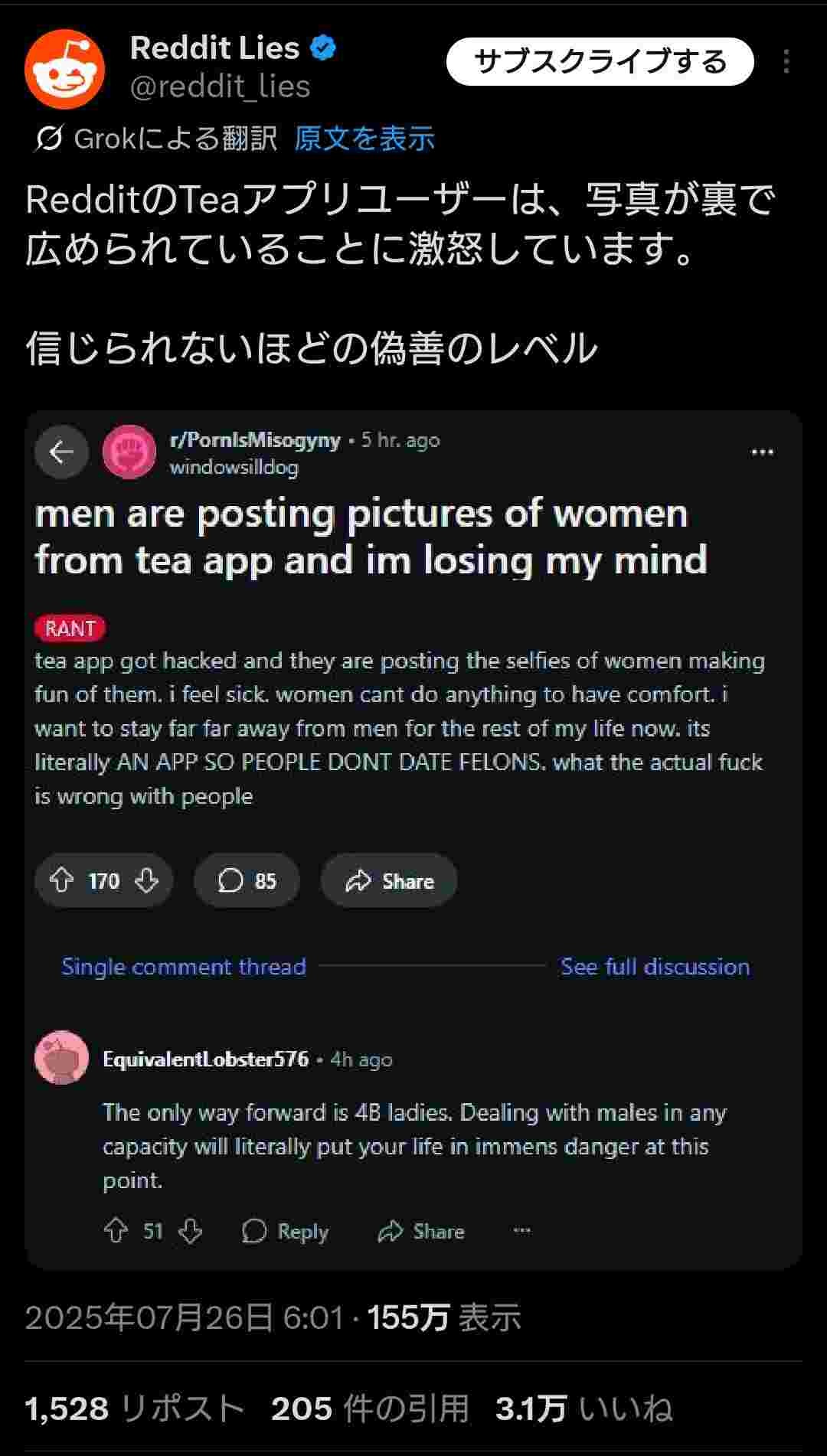Expand the full discussion thread
This screenshot has height=1456, width=827.
[x=654, y=966]
